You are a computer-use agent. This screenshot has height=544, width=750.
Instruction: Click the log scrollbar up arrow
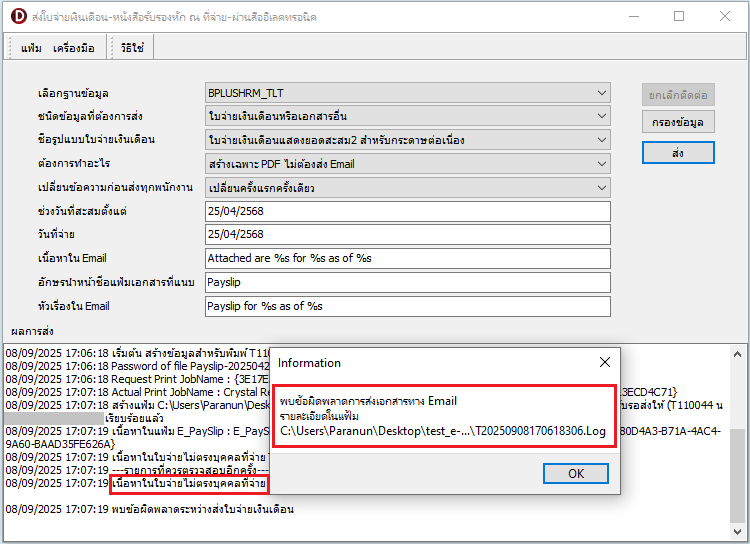pyautogui.click(x=739, y=352)
